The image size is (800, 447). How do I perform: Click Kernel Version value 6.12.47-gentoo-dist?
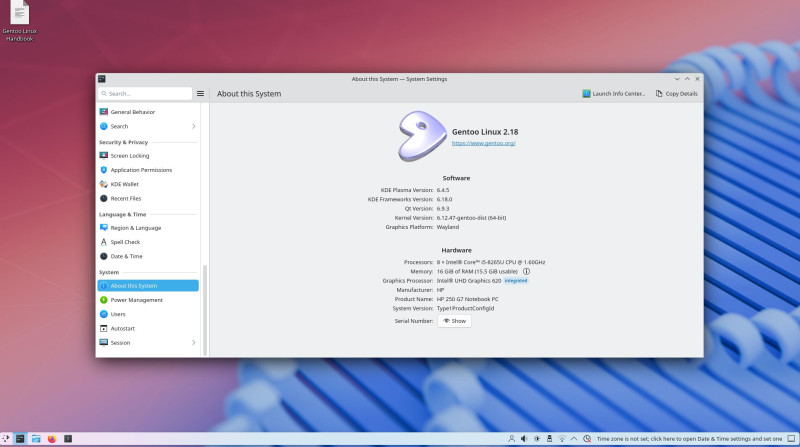click(471, 218)
